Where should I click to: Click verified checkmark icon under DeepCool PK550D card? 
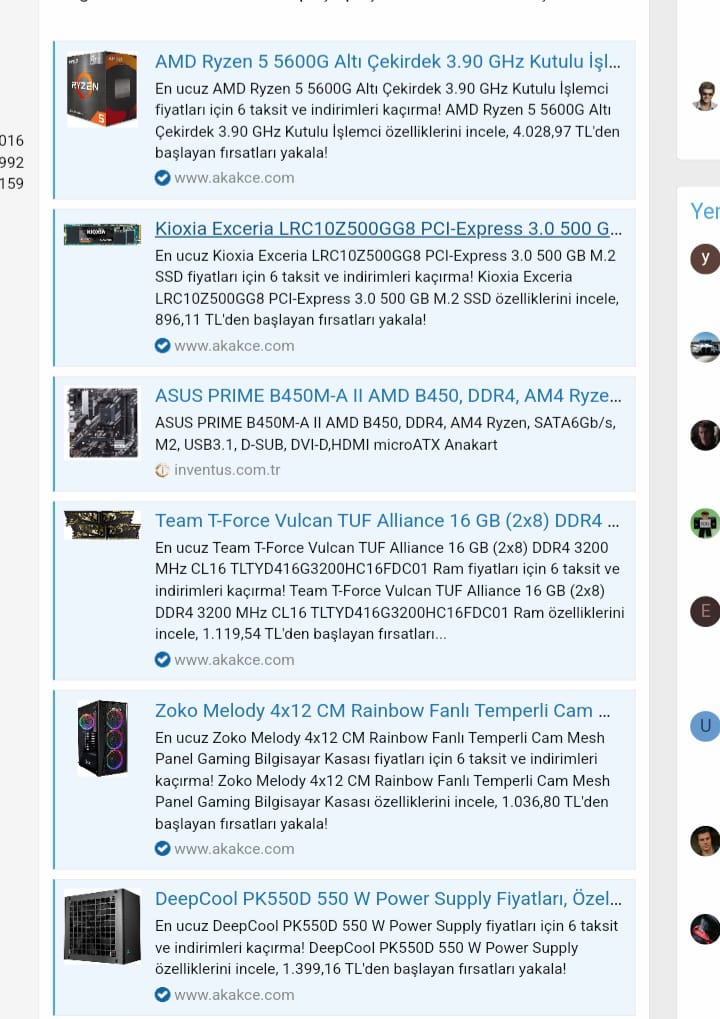[162, 995]
